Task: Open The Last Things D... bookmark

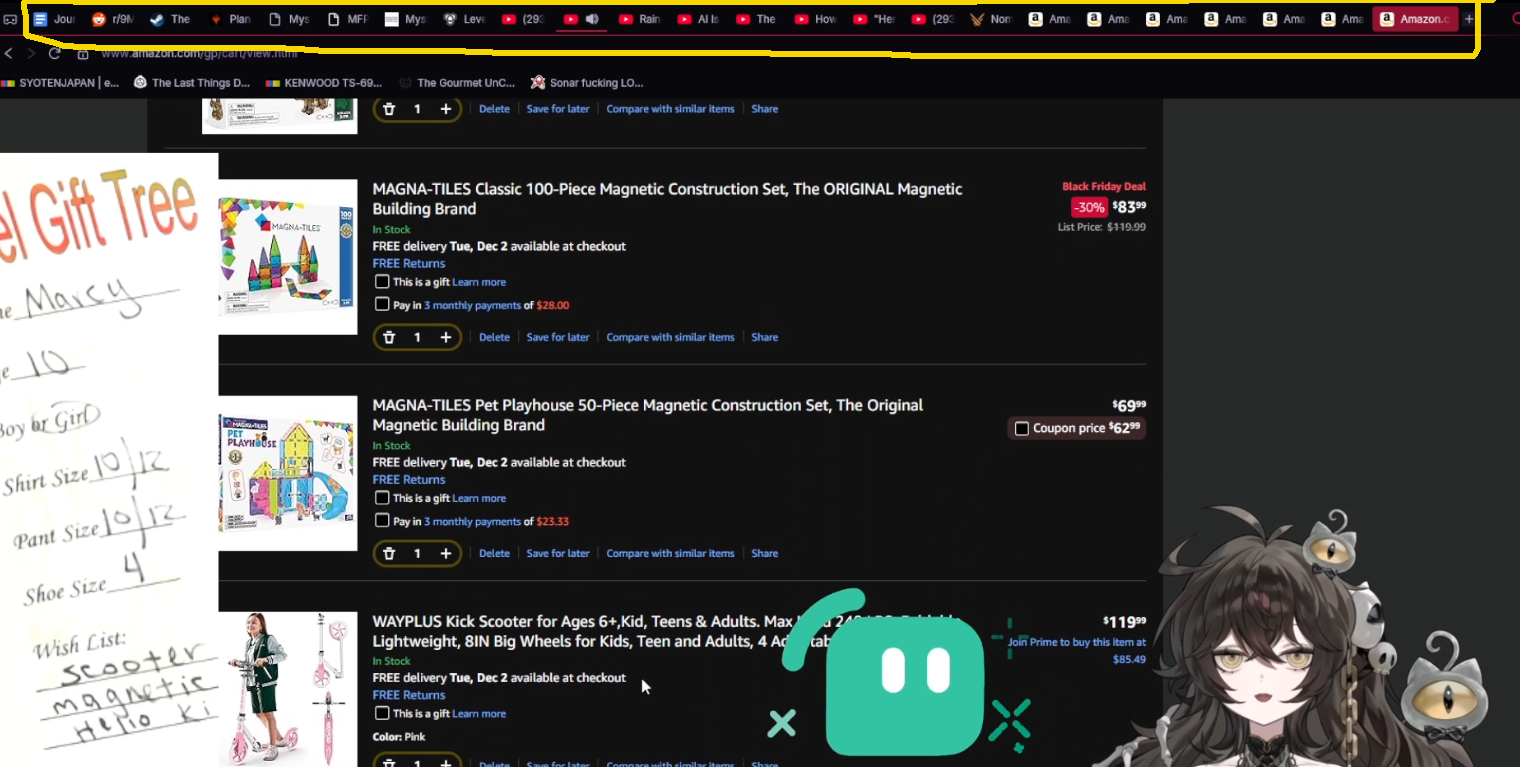Action: [x=191, y=83]
